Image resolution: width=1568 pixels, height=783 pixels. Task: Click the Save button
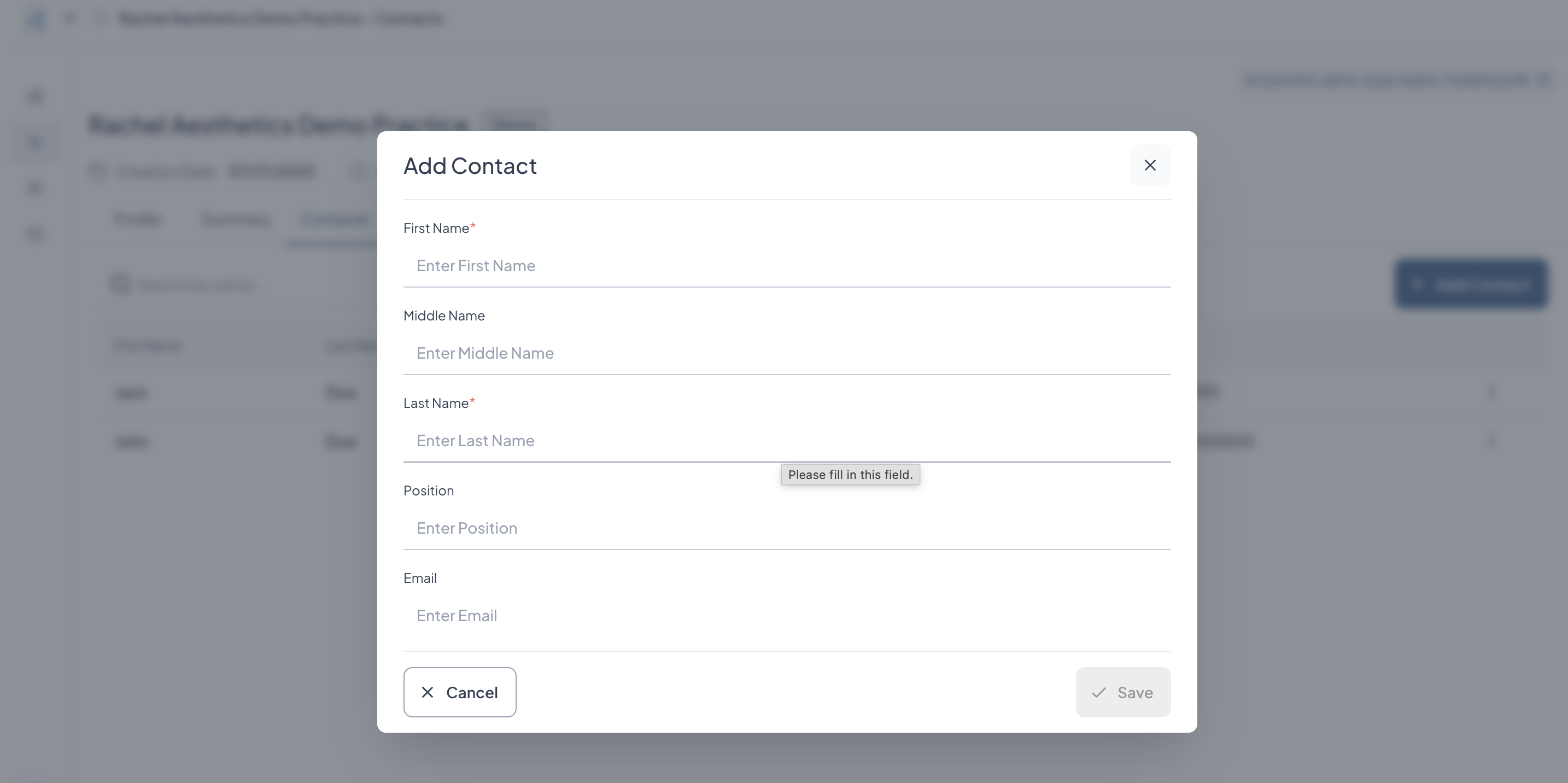click(x=1122, y=692)
